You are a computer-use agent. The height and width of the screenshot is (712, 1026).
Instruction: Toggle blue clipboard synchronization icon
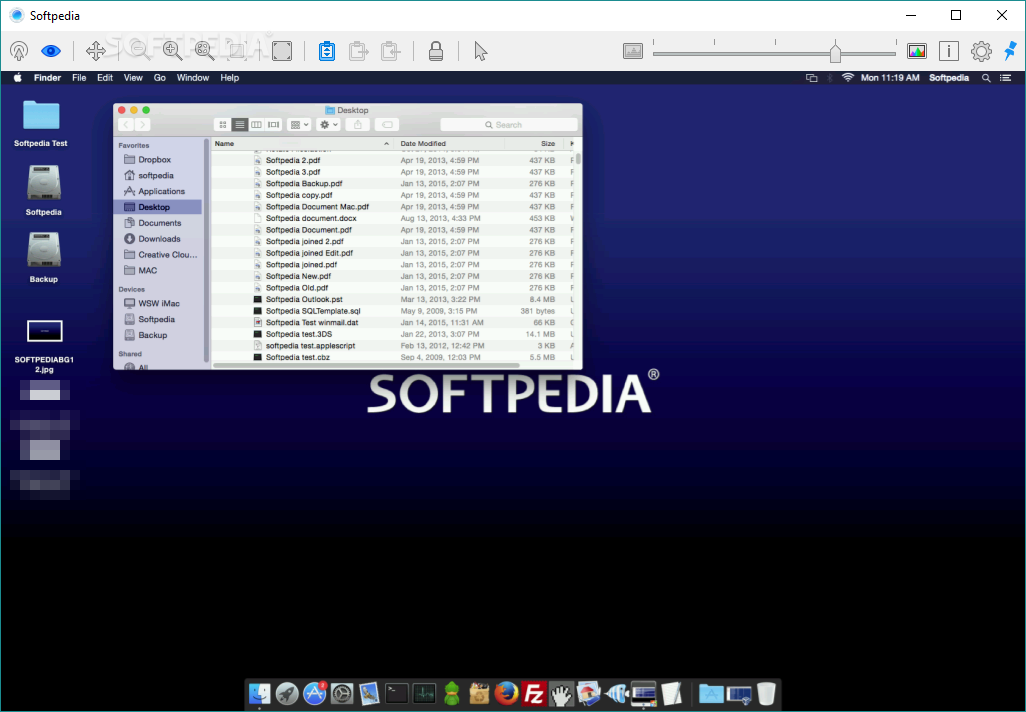point(327,51)
